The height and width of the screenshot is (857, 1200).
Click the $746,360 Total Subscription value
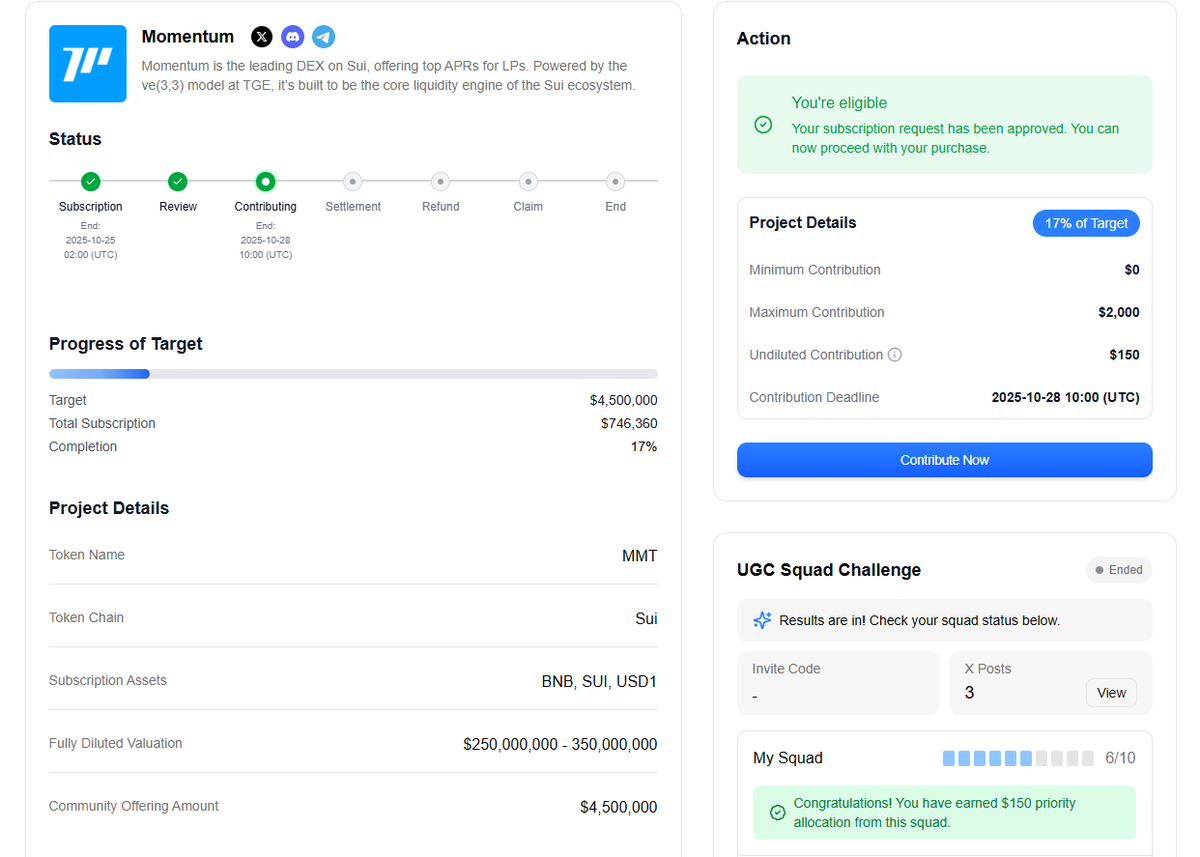(x=629, y=423)
